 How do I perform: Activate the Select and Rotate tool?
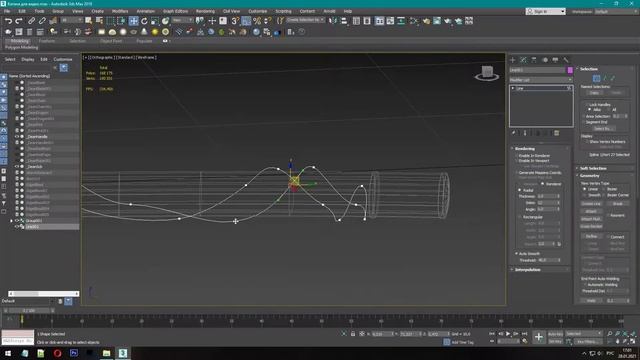(144, 21)
